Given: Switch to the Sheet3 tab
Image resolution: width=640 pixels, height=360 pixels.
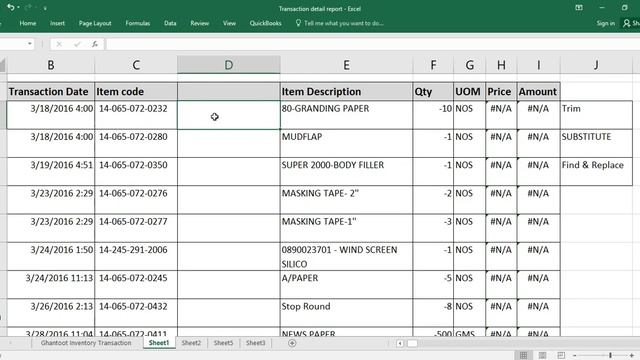Looking at the screenshot, I should 256,343.
